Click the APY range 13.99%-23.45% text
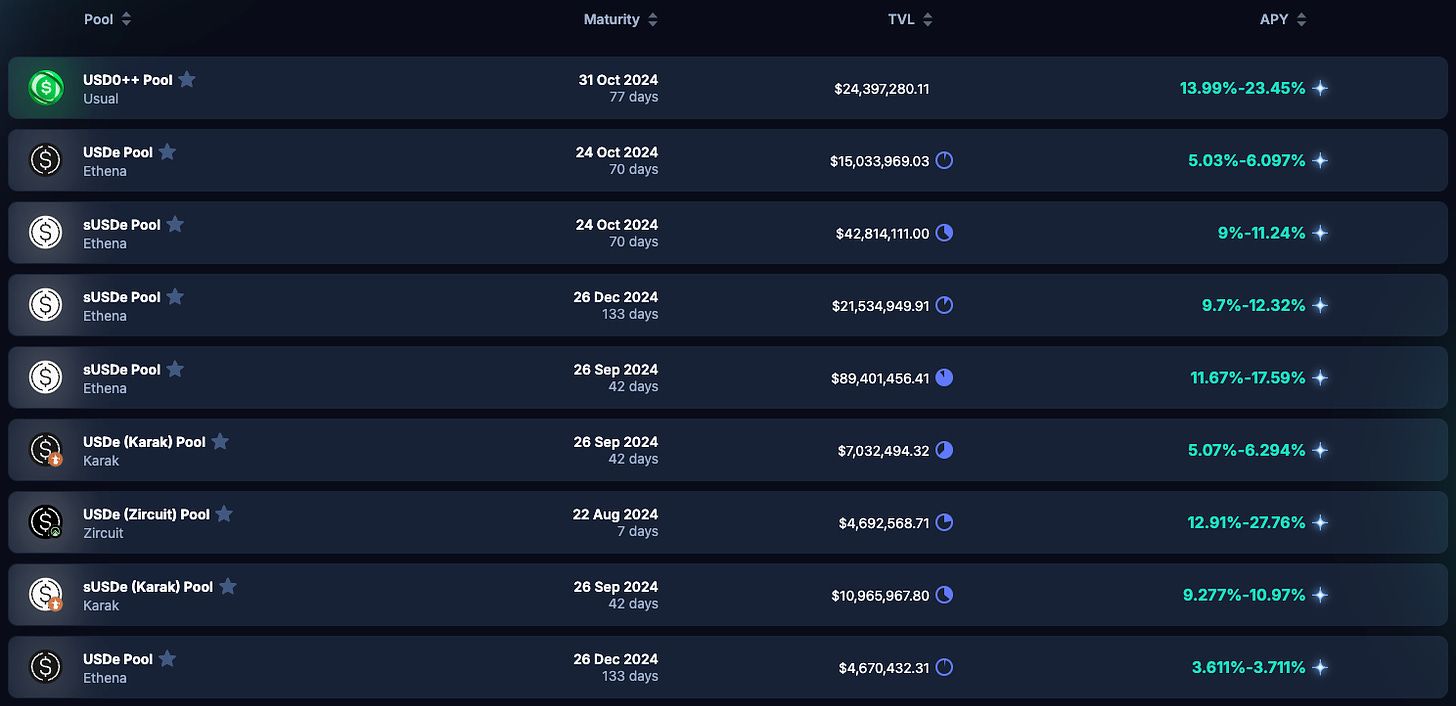This screenshot has width=1456, height=706. [1243, 88]
